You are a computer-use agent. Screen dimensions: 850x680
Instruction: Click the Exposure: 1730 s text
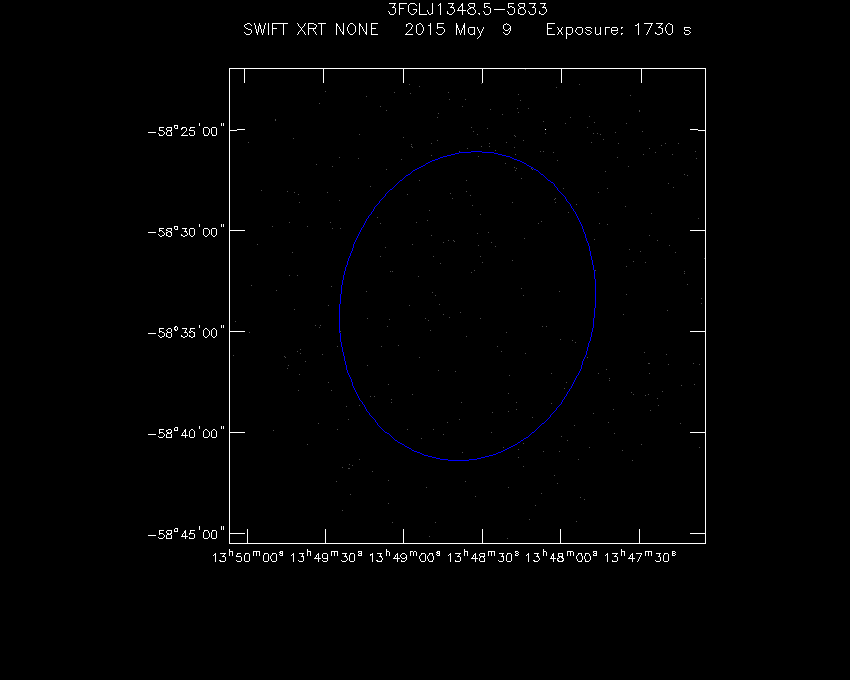tap(619, 30)
